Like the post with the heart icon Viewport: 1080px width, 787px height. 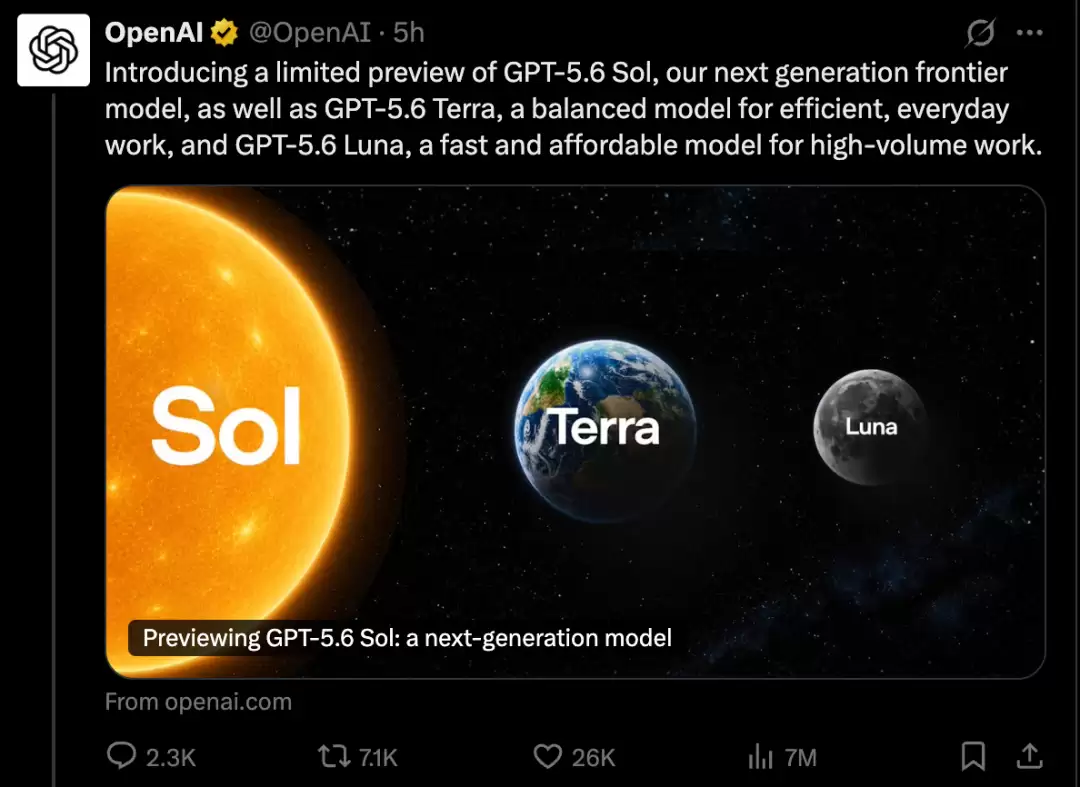pyautogui.click(x=548, y=757)
